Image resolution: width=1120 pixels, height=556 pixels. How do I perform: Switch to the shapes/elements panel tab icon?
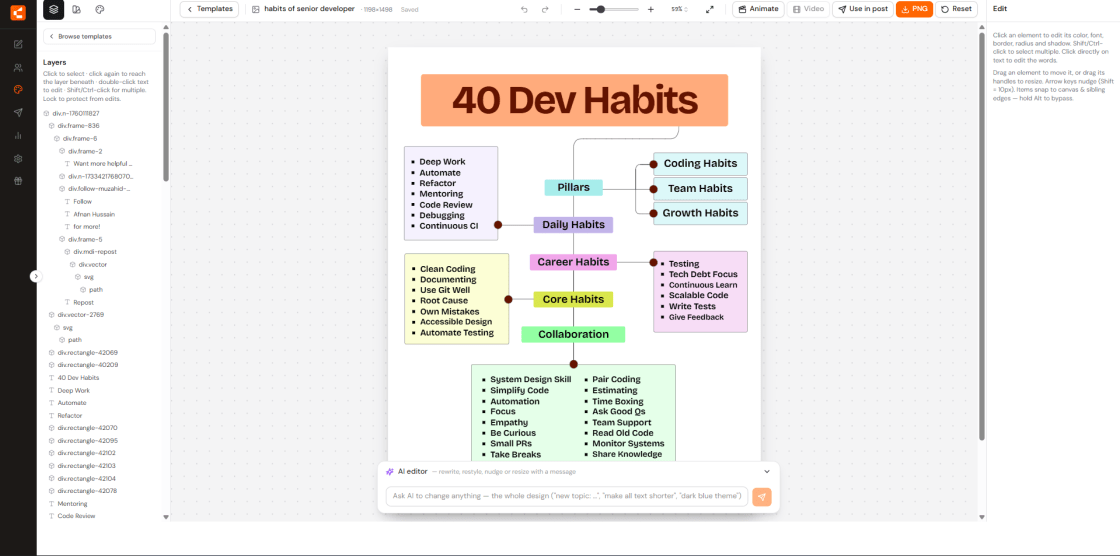pos(76,9)
